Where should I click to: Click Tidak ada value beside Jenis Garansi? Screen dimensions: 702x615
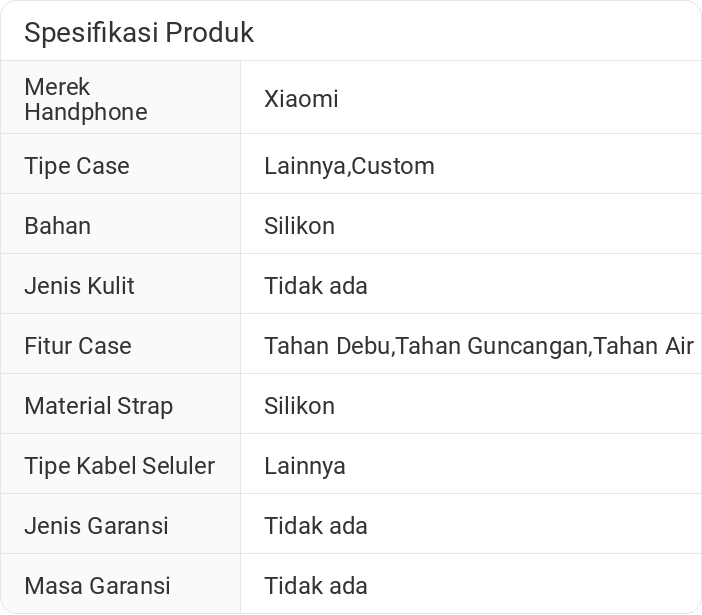point(315,526)
